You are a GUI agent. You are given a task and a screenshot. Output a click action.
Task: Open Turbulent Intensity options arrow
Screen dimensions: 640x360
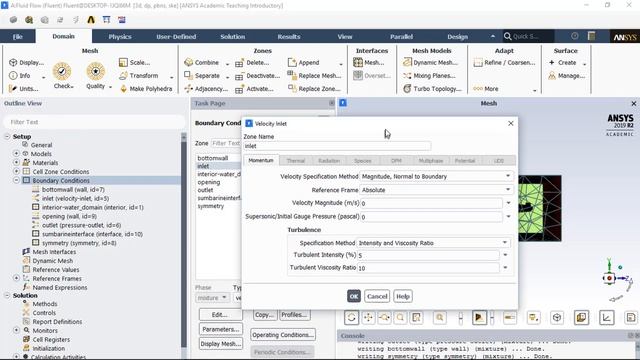[x=505, y=255]
